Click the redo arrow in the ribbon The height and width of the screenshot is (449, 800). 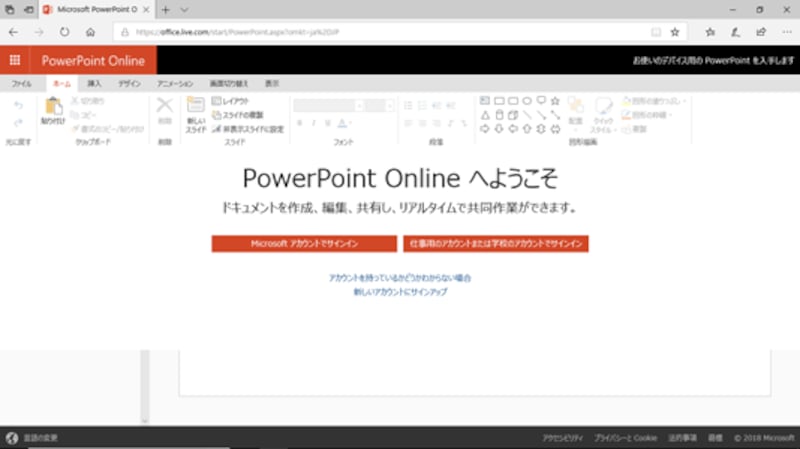(x=18, y=123)
